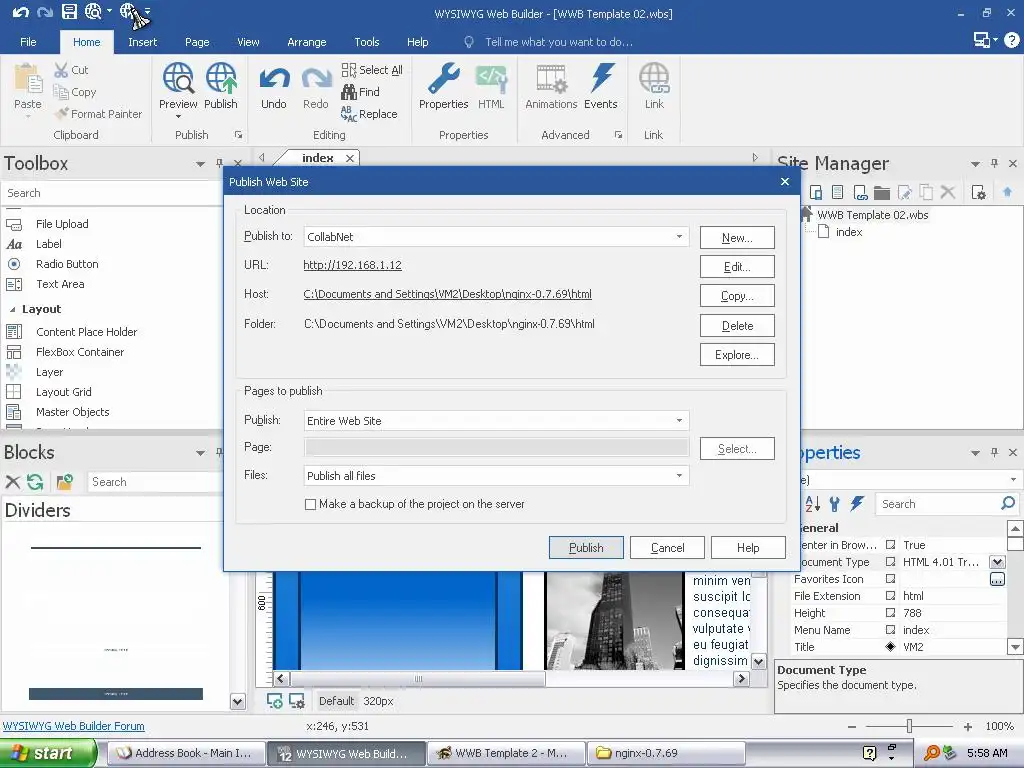The image size is (1024, 768).
Task: Select the index document tab
Action: (x=318, y=158)
